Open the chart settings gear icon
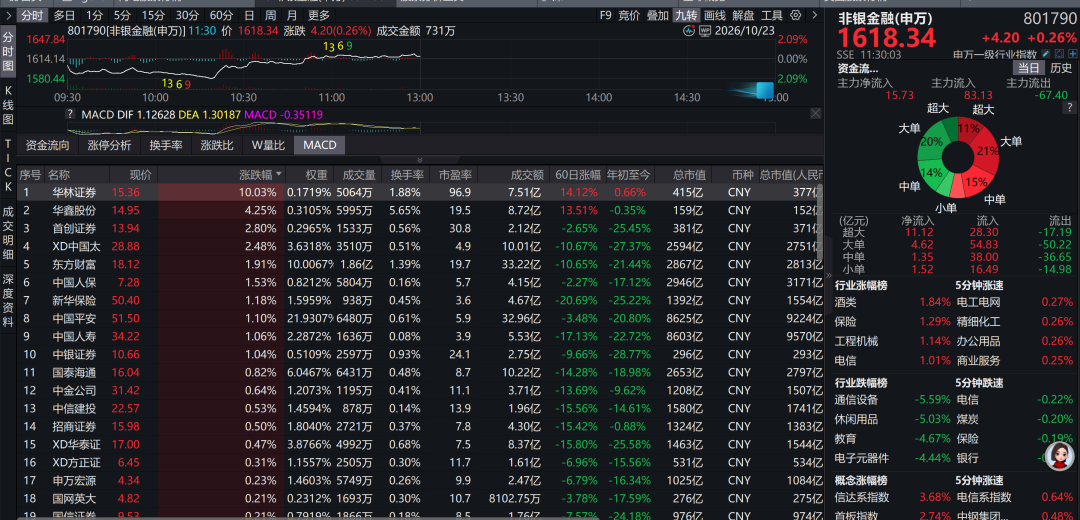The image size is (1080, 520). [796, 15]
